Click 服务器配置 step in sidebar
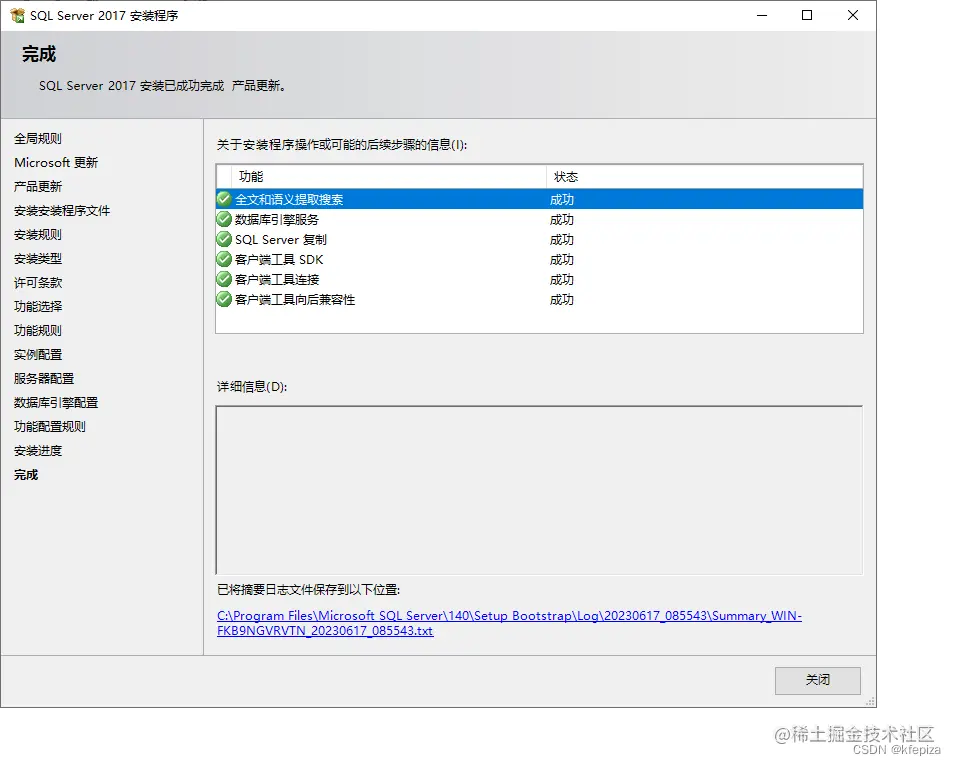956x766 pixels. (44, 379)
